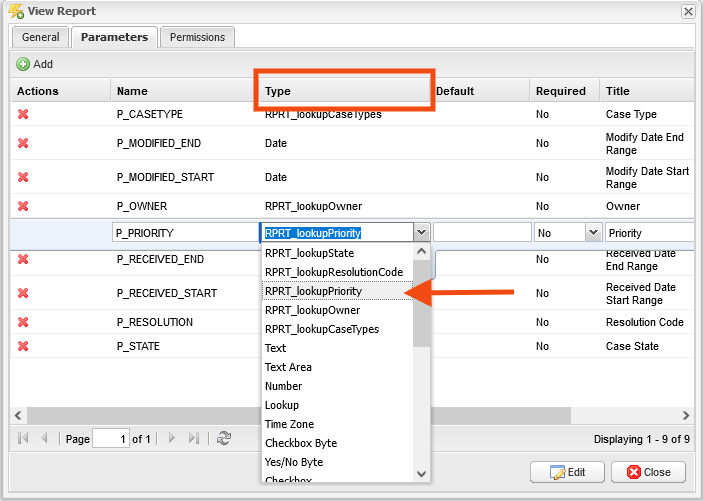703x501 pixels.
Task: Click the Priority title input field
Action: [650, 233]
